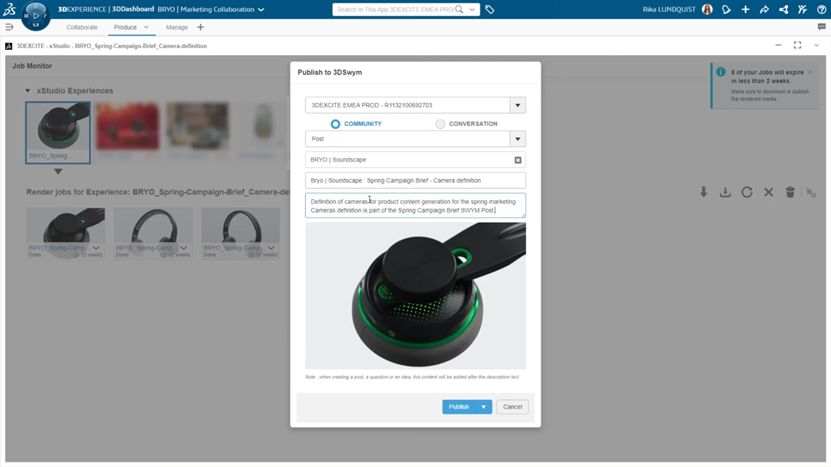Open the third render job's dropdown chevron
The image size is (831, 467).
point(271,248)
